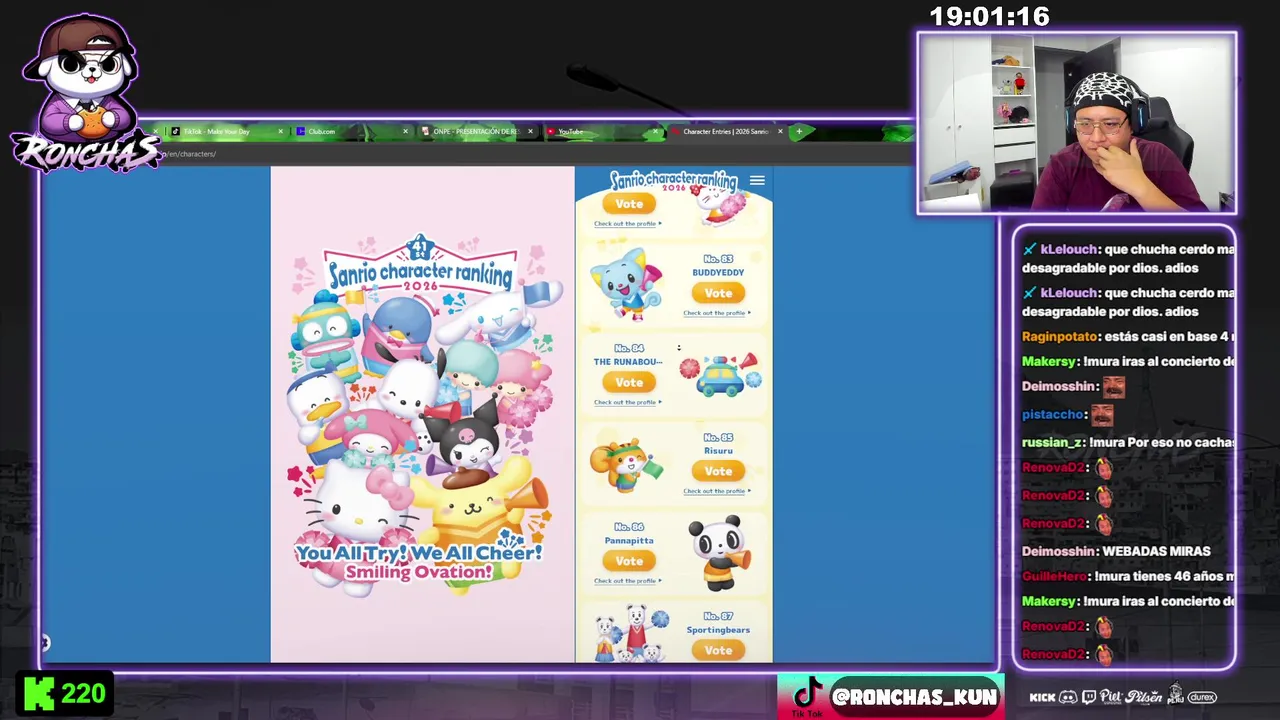
Task: Click the BUDDYEDDY blue cat character image
Action: tap(626, 285)
